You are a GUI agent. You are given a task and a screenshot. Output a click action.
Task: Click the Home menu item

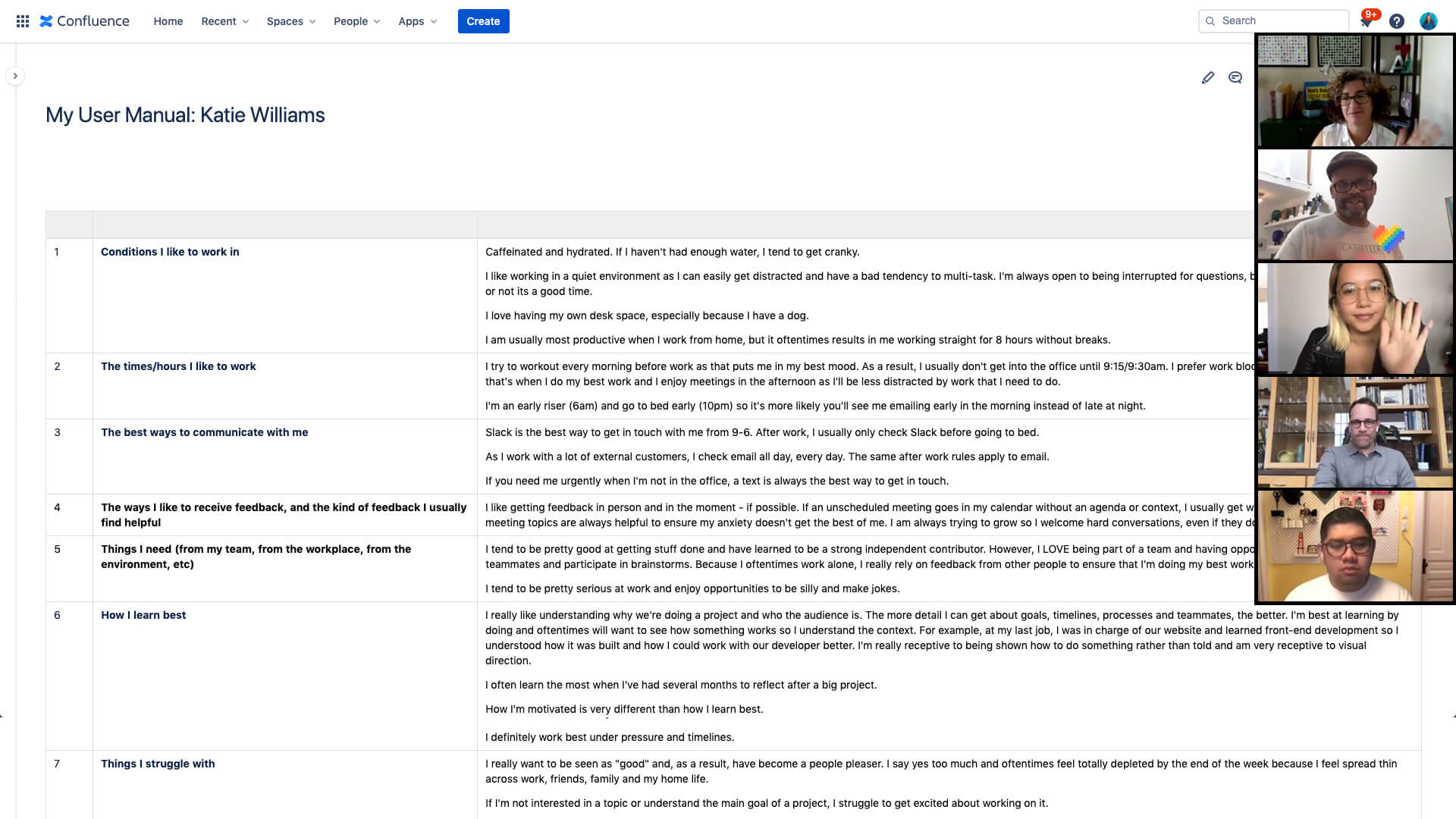click(x=167, y=21)
